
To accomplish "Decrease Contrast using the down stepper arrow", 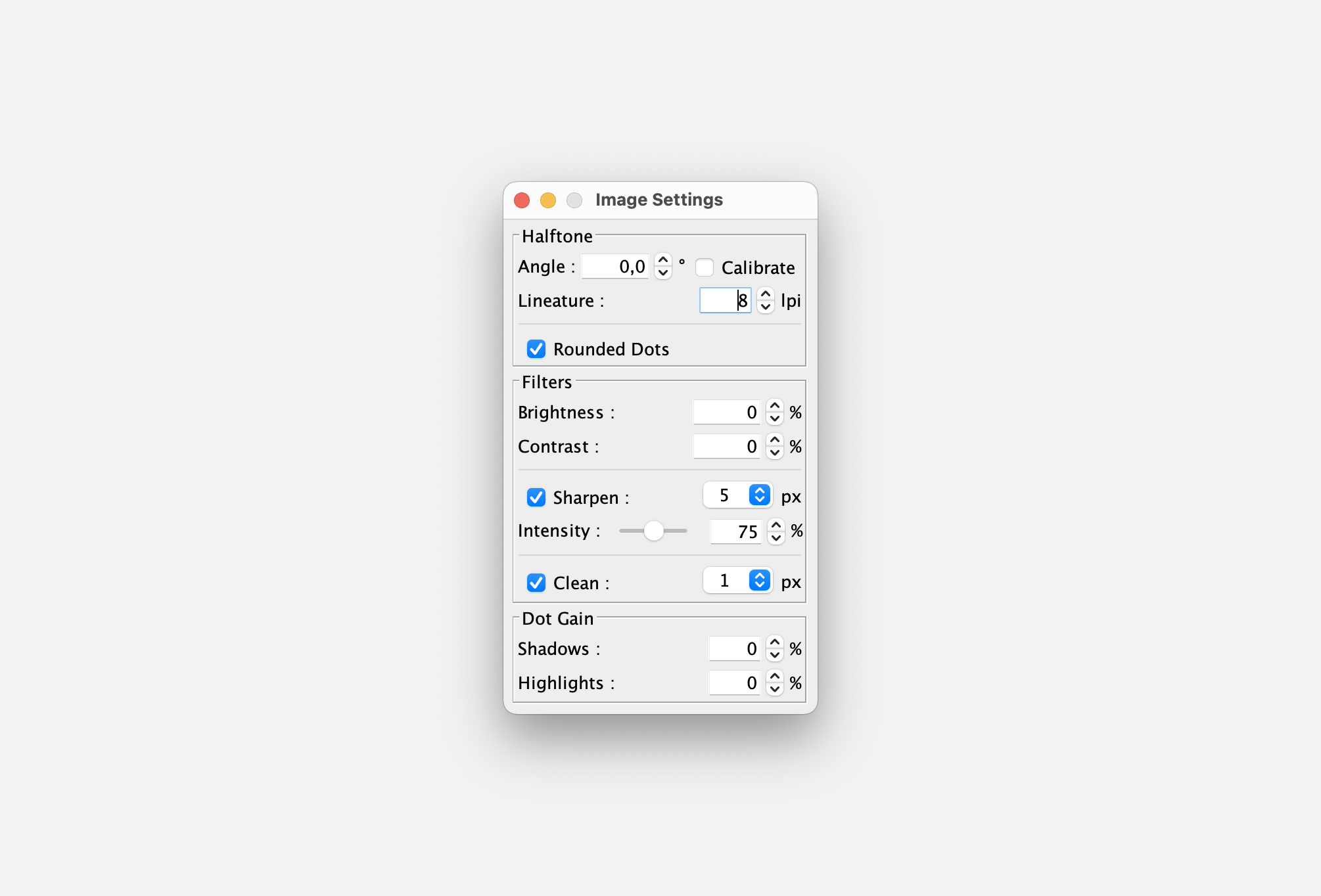I will point(775,453).
